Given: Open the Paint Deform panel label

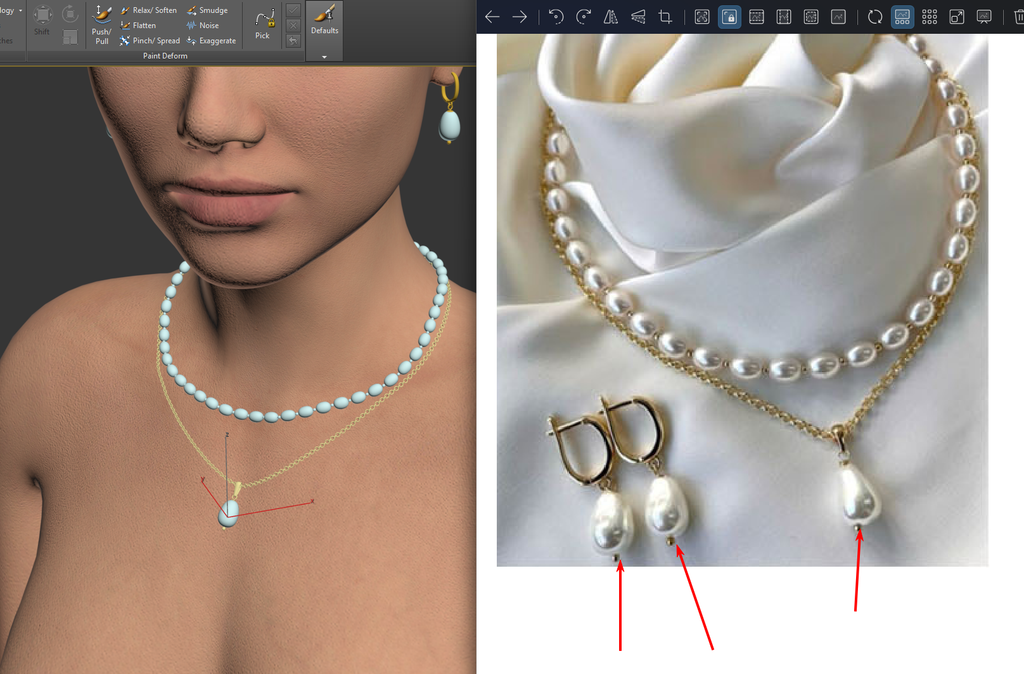Looking at the screenshot, I should (165, 56).
